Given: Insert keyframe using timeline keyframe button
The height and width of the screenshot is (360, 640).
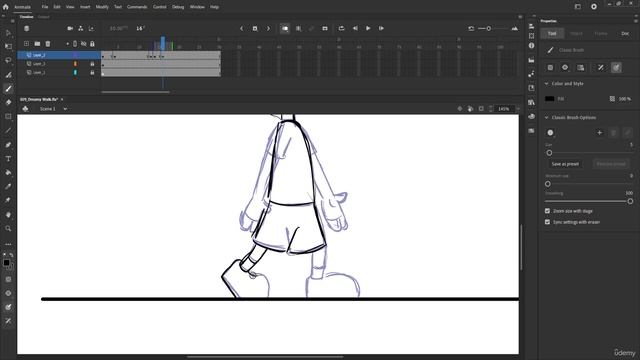Looking at the screenshot, I should 255,28.
